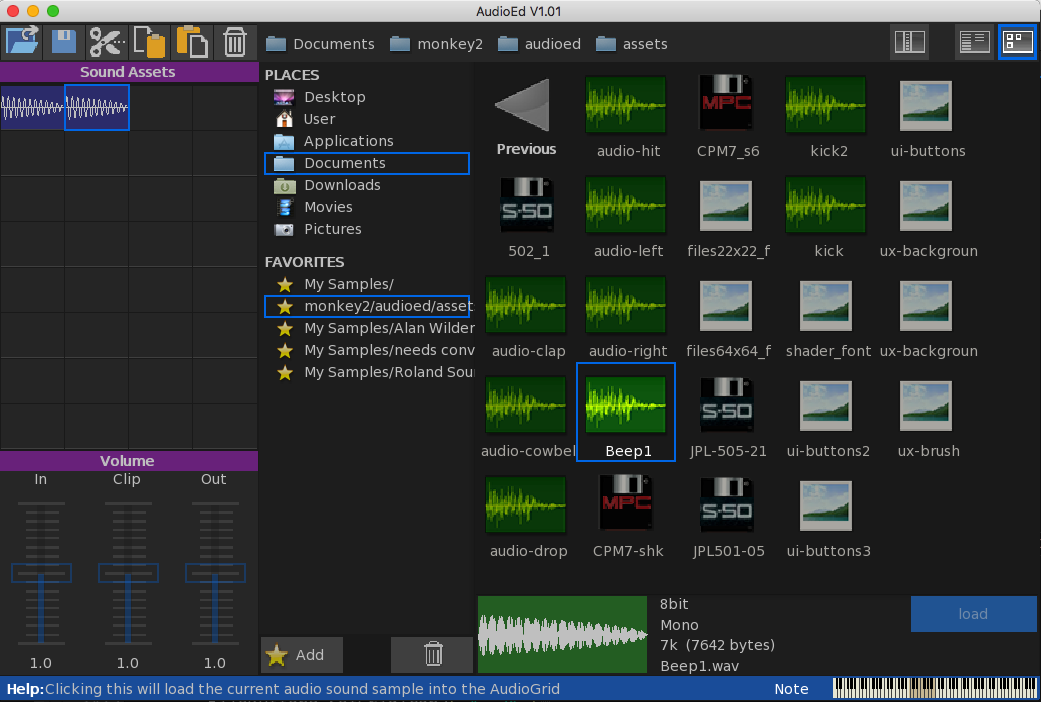
Task: Click the trash icon in top toolbar
Action: coord(234,42)
